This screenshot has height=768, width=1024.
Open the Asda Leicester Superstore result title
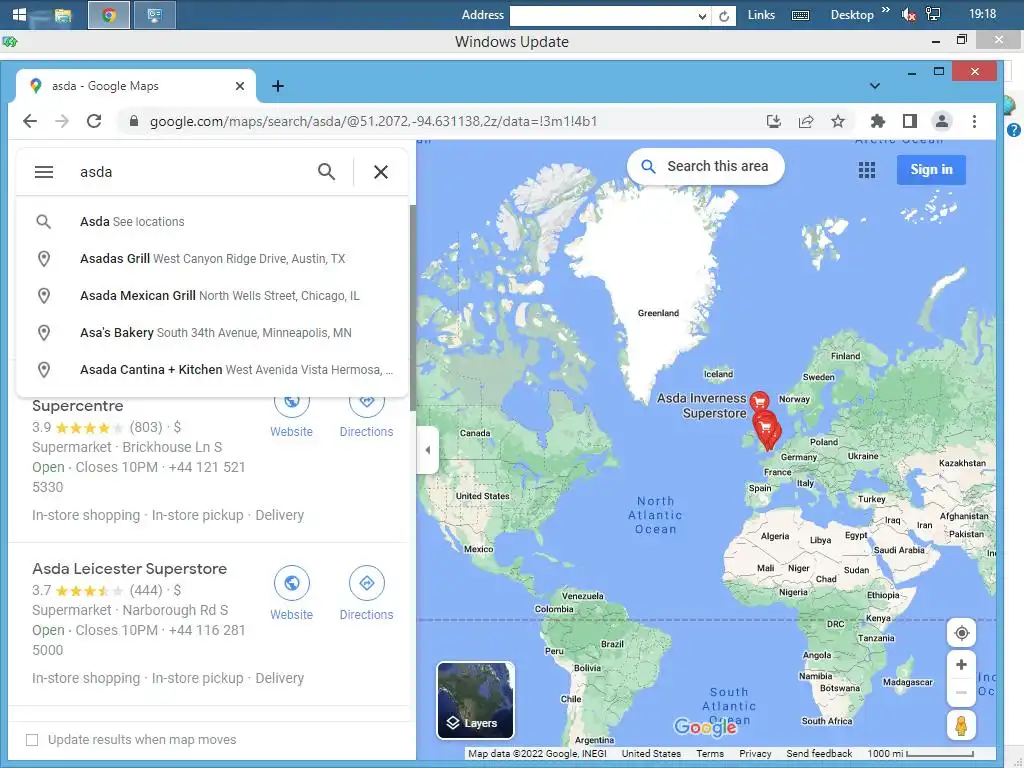[x=129, y=569]
